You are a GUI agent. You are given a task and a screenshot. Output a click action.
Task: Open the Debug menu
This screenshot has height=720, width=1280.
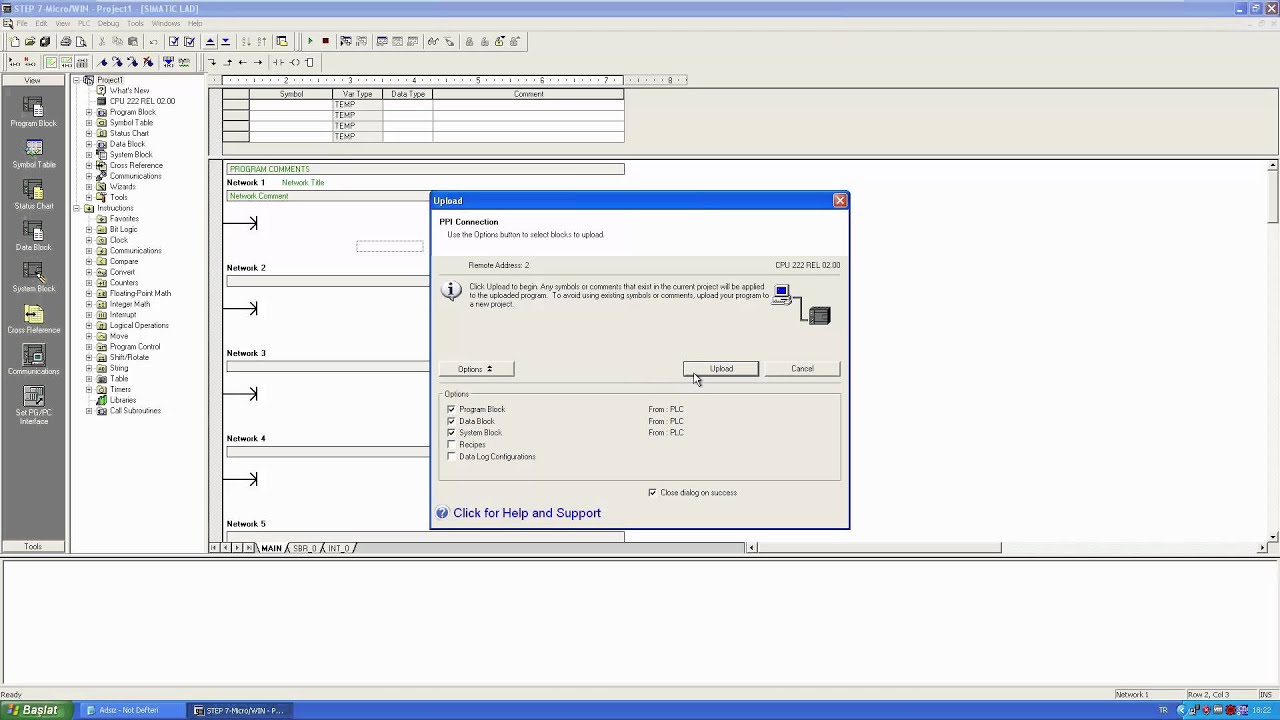click(108, 23)
